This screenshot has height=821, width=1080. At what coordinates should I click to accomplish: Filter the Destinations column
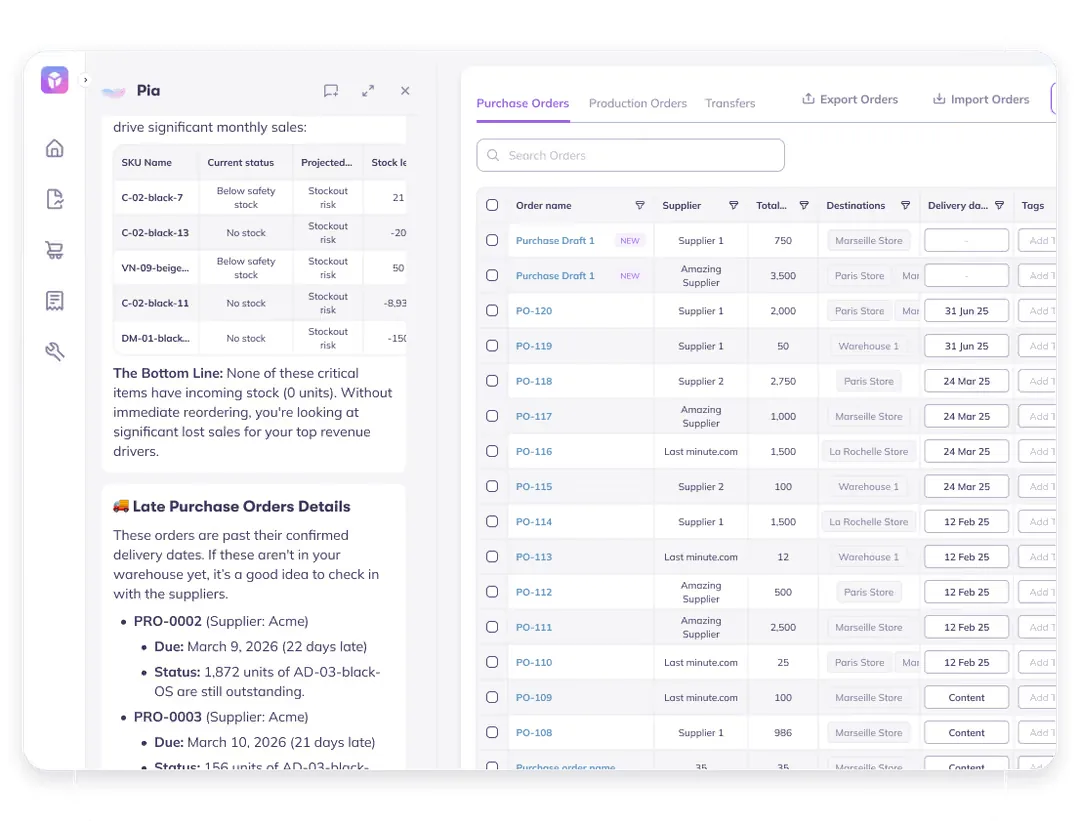tap(906, 205)
